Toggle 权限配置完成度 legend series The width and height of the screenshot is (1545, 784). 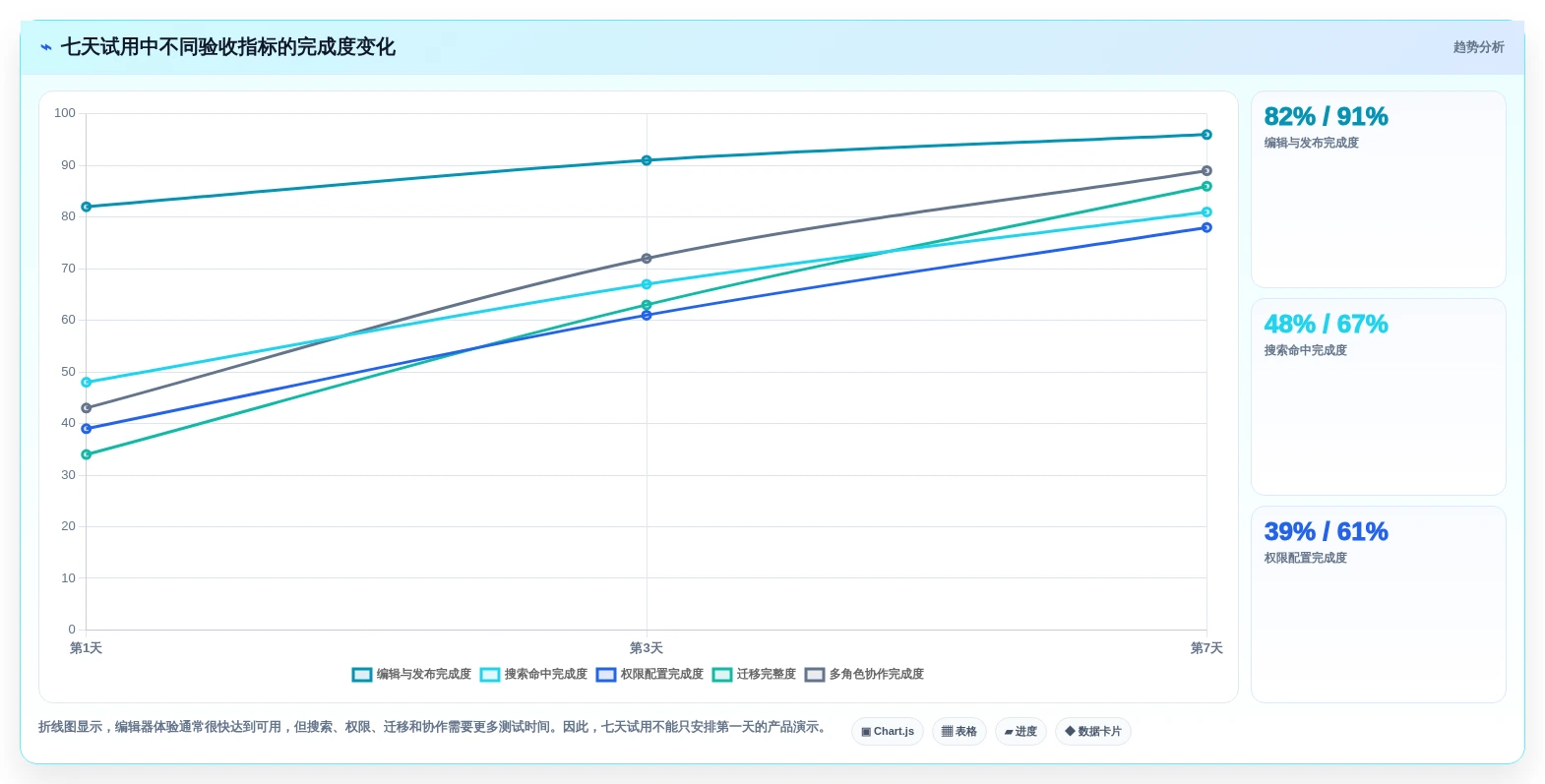click(x=649, y=675)
